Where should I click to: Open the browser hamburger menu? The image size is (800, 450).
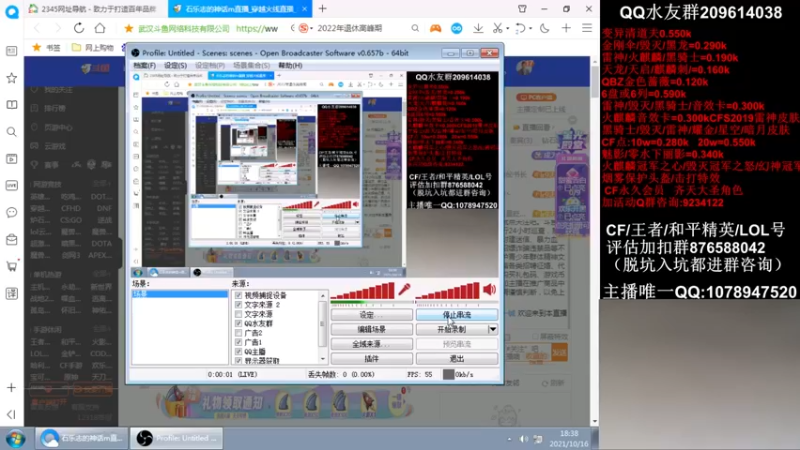(587, 29)
